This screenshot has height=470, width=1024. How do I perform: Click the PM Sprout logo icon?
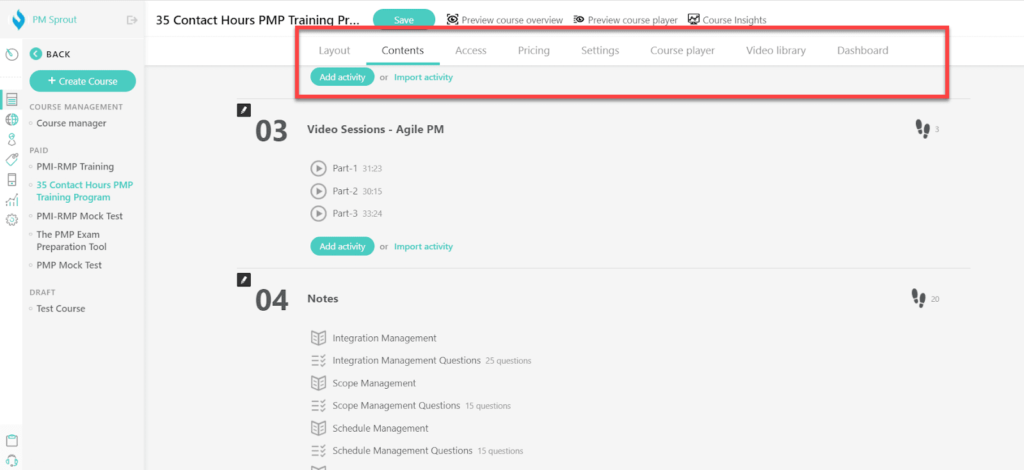16,20
